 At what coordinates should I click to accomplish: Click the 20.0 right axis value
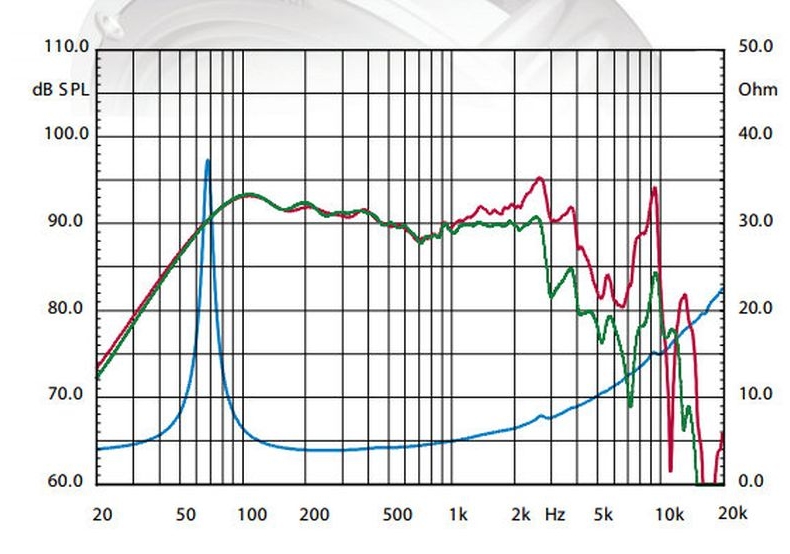756,308
